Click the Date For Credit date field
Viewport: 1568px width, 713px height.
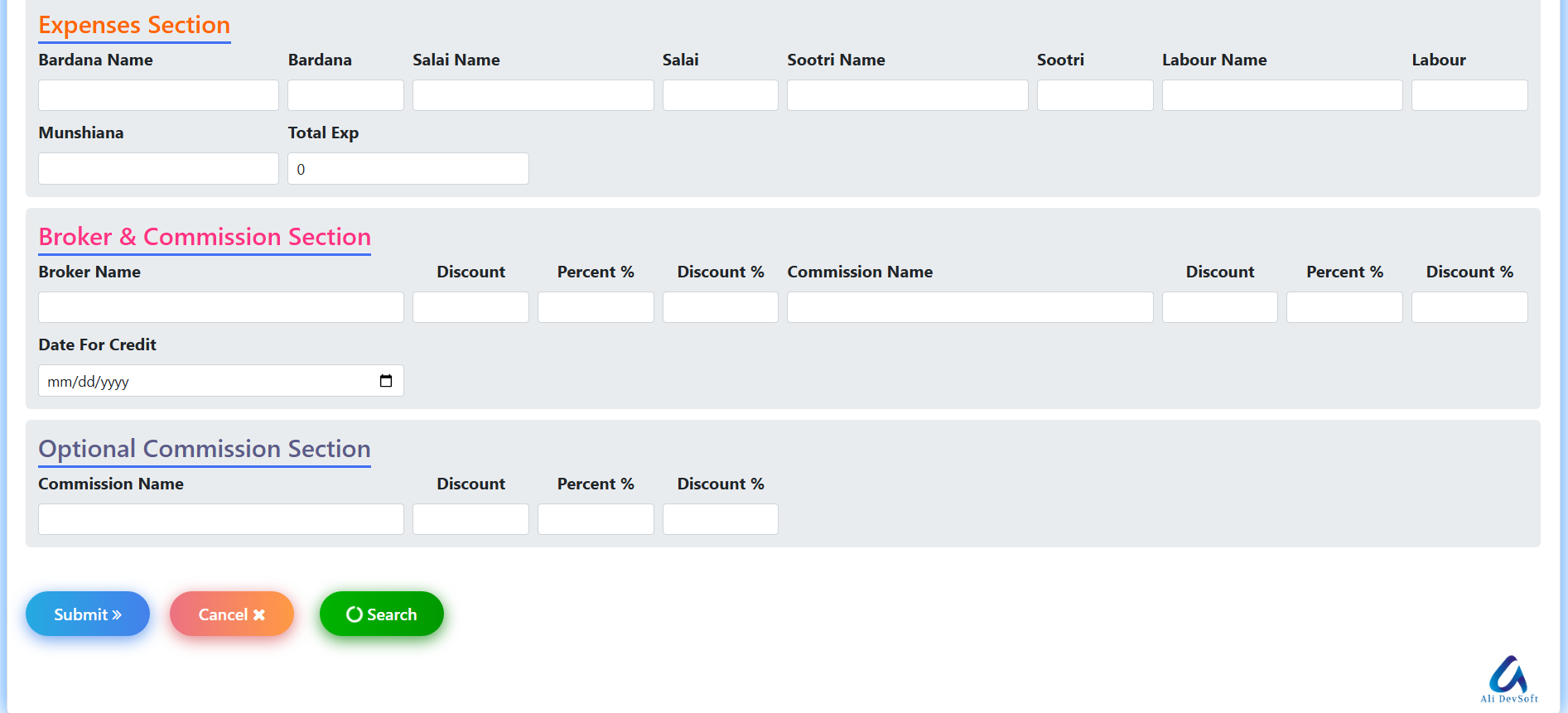coord(207,381)
